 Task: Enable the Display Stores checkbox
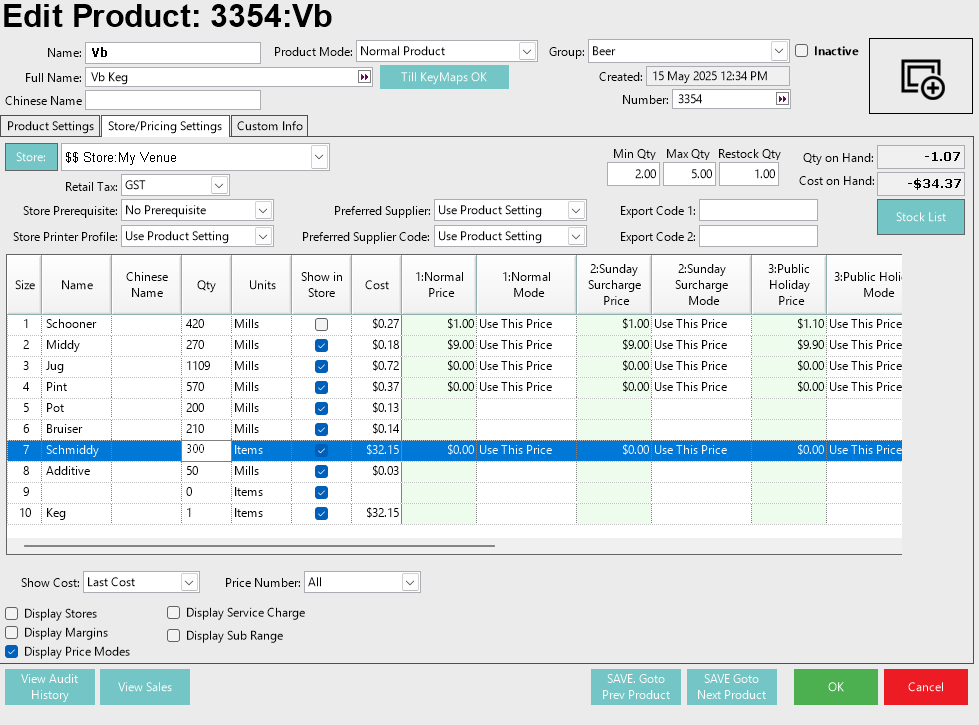tap(12, 614)
